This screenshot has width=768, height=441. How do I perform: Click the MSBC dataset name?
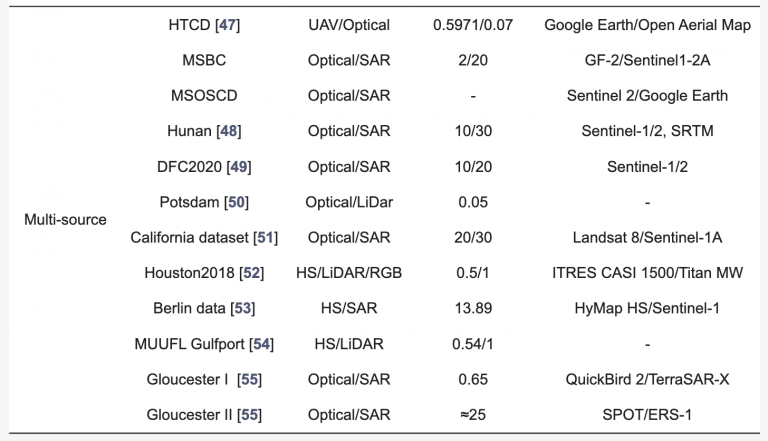pos(204,60)
